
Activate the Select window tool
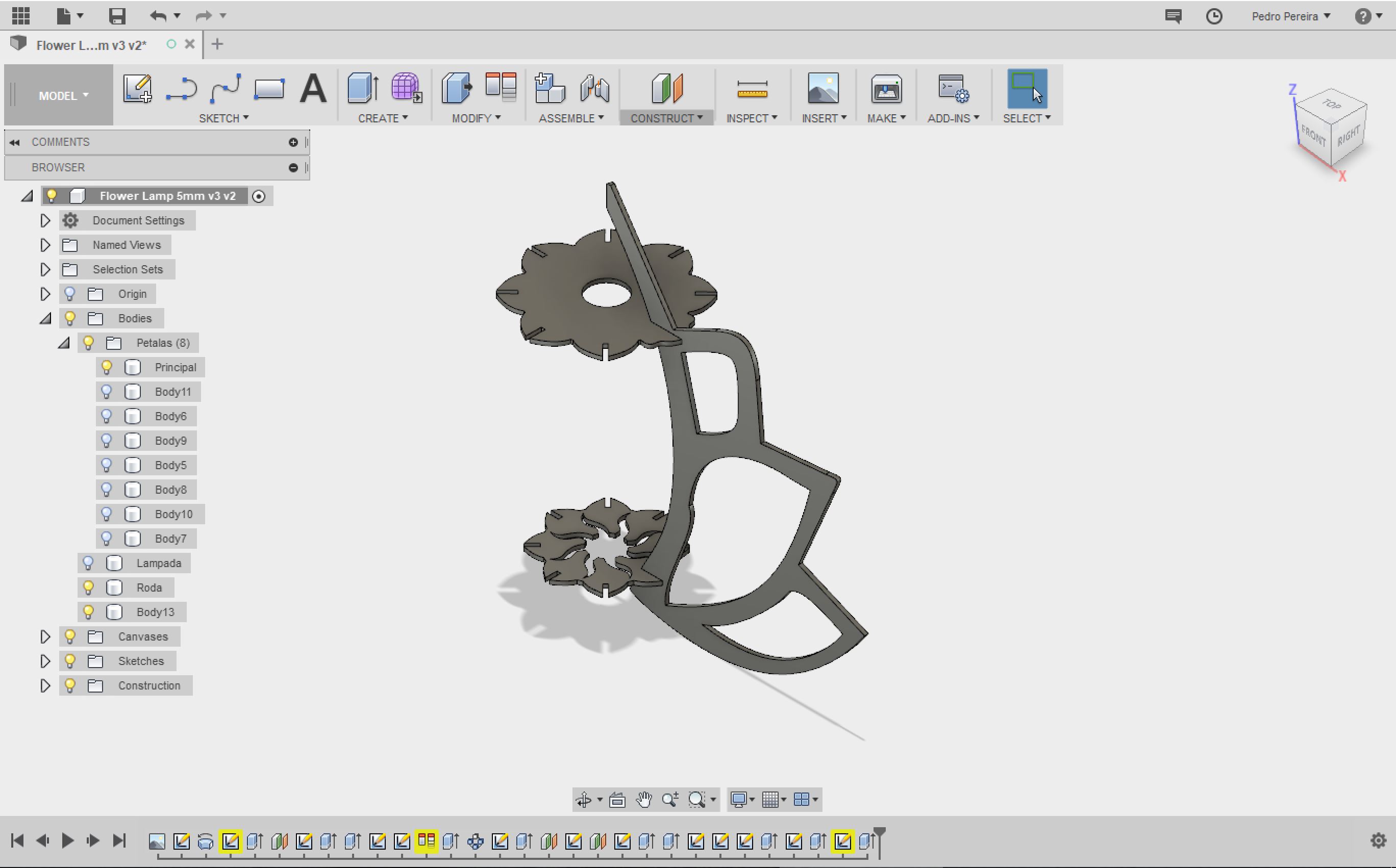point(1027,88)
